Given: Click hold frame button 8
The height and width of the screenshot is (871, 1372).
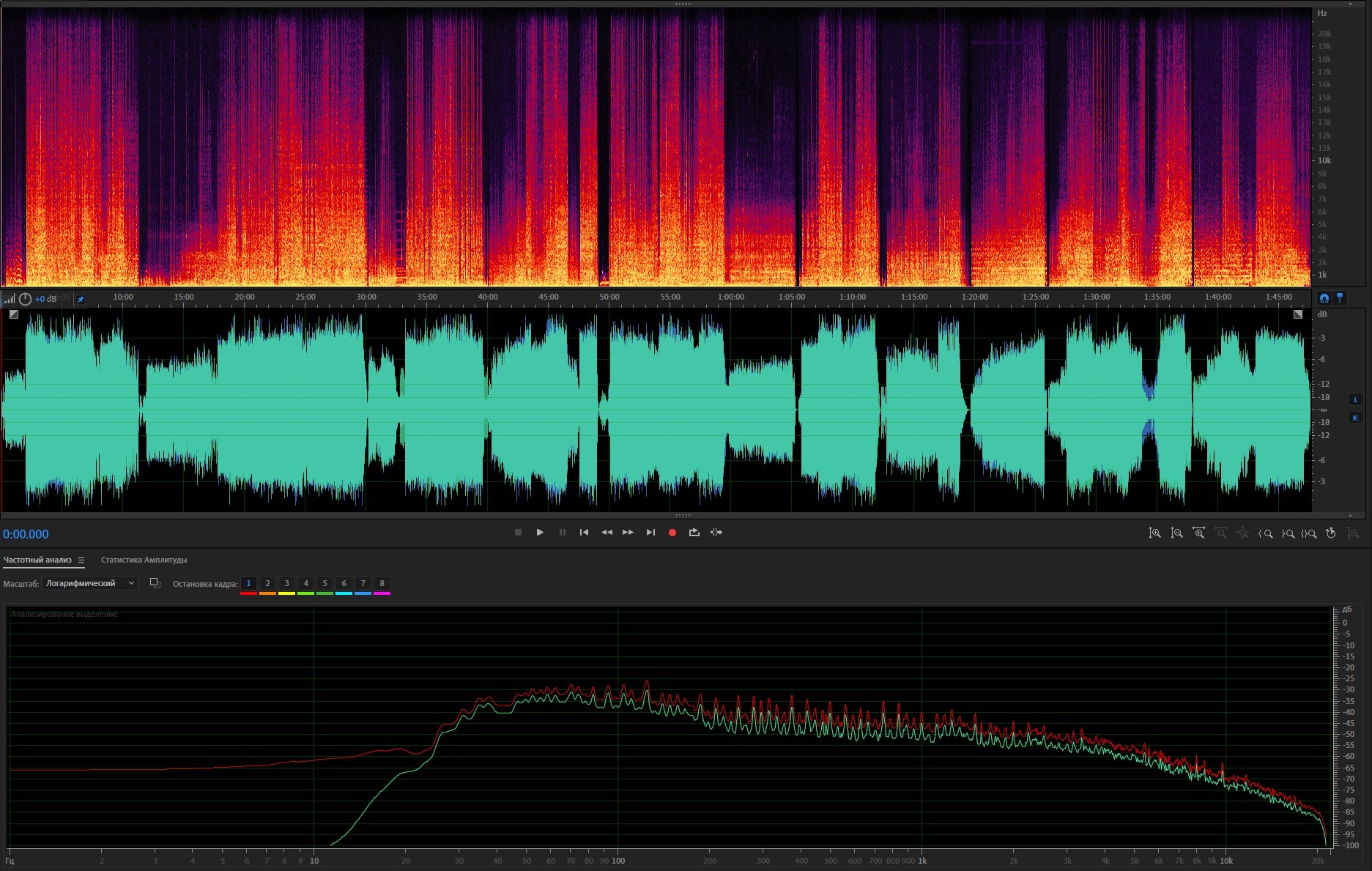Looking at the screenshot, I should point(382,584).
